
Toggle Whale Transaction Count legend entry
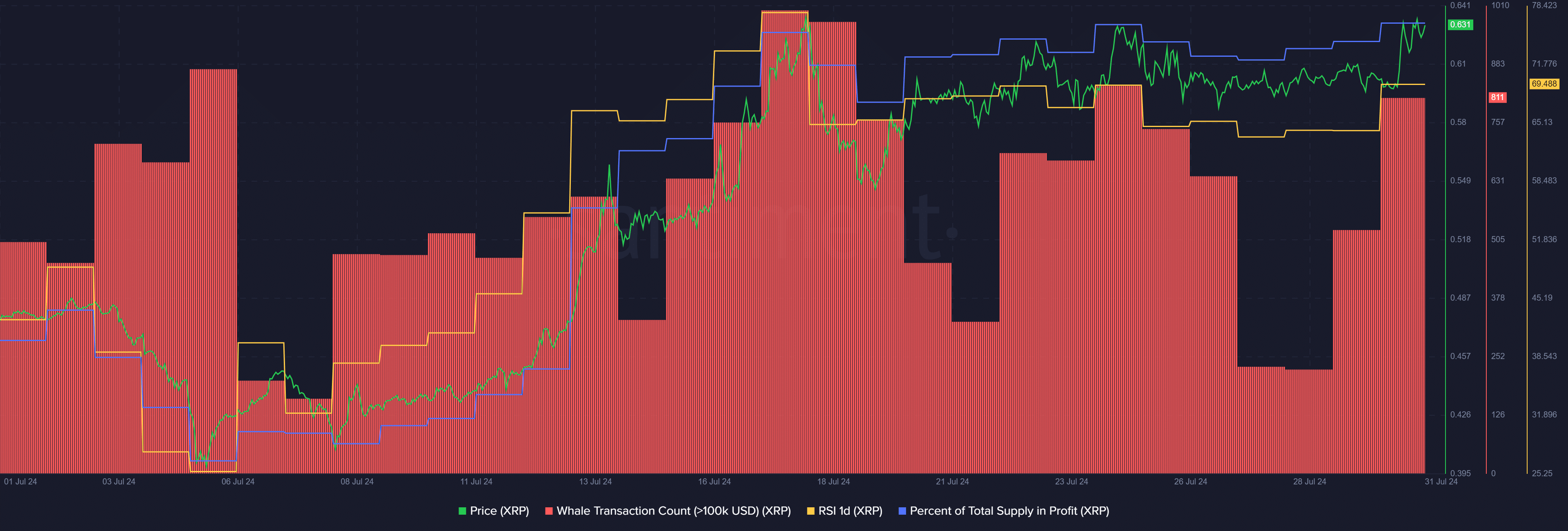click(668, 511)
